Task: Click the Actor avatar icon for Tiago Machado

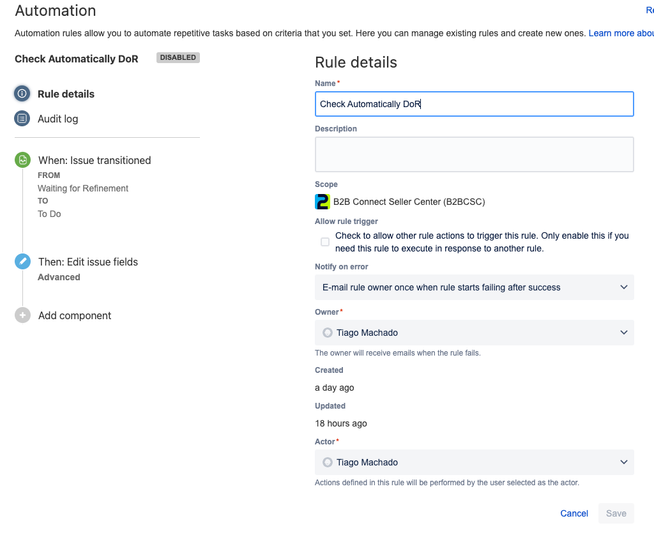Action: [327, 462]
